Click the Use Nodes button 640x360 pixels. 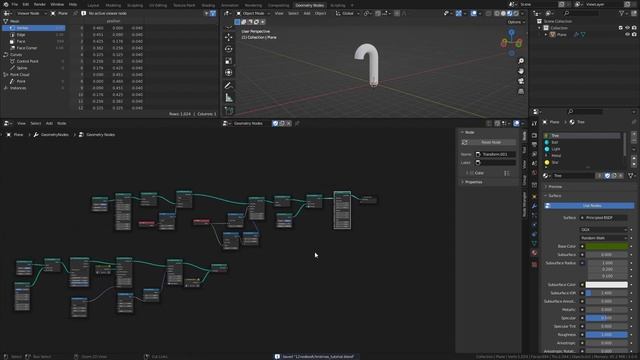(589, 206)
